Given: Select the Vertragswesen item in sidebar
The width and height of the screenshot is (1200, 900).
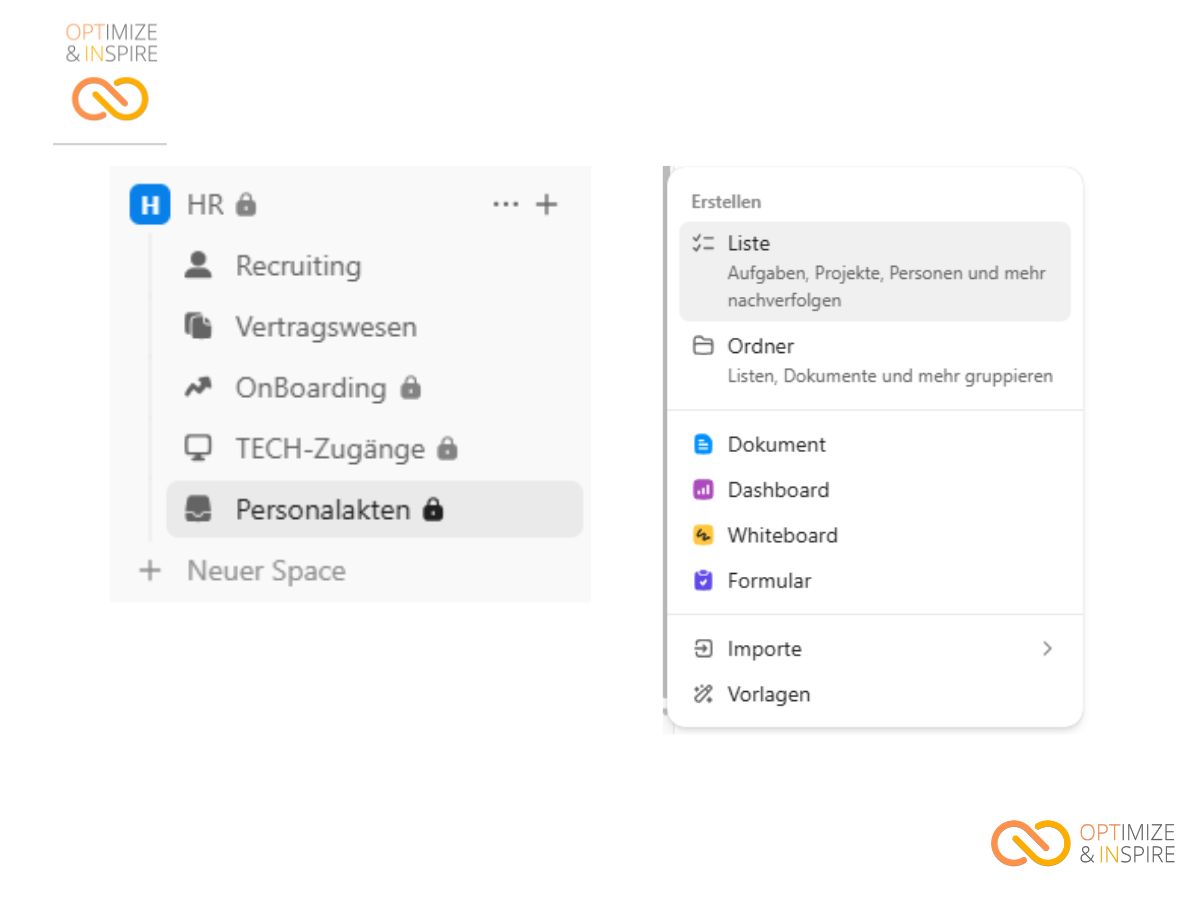Looking at the screenshot, I should (326, 327).
